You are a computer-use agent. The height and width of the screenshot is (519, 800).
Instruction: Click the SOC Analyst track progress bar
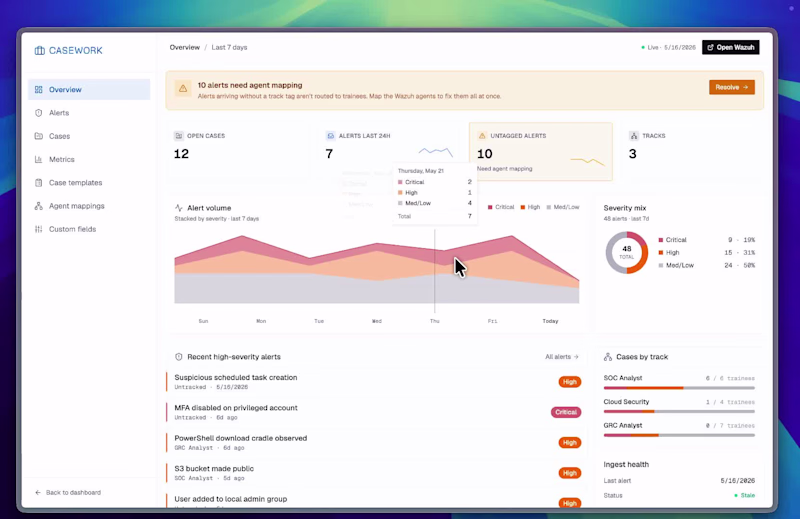coord(679,388)
